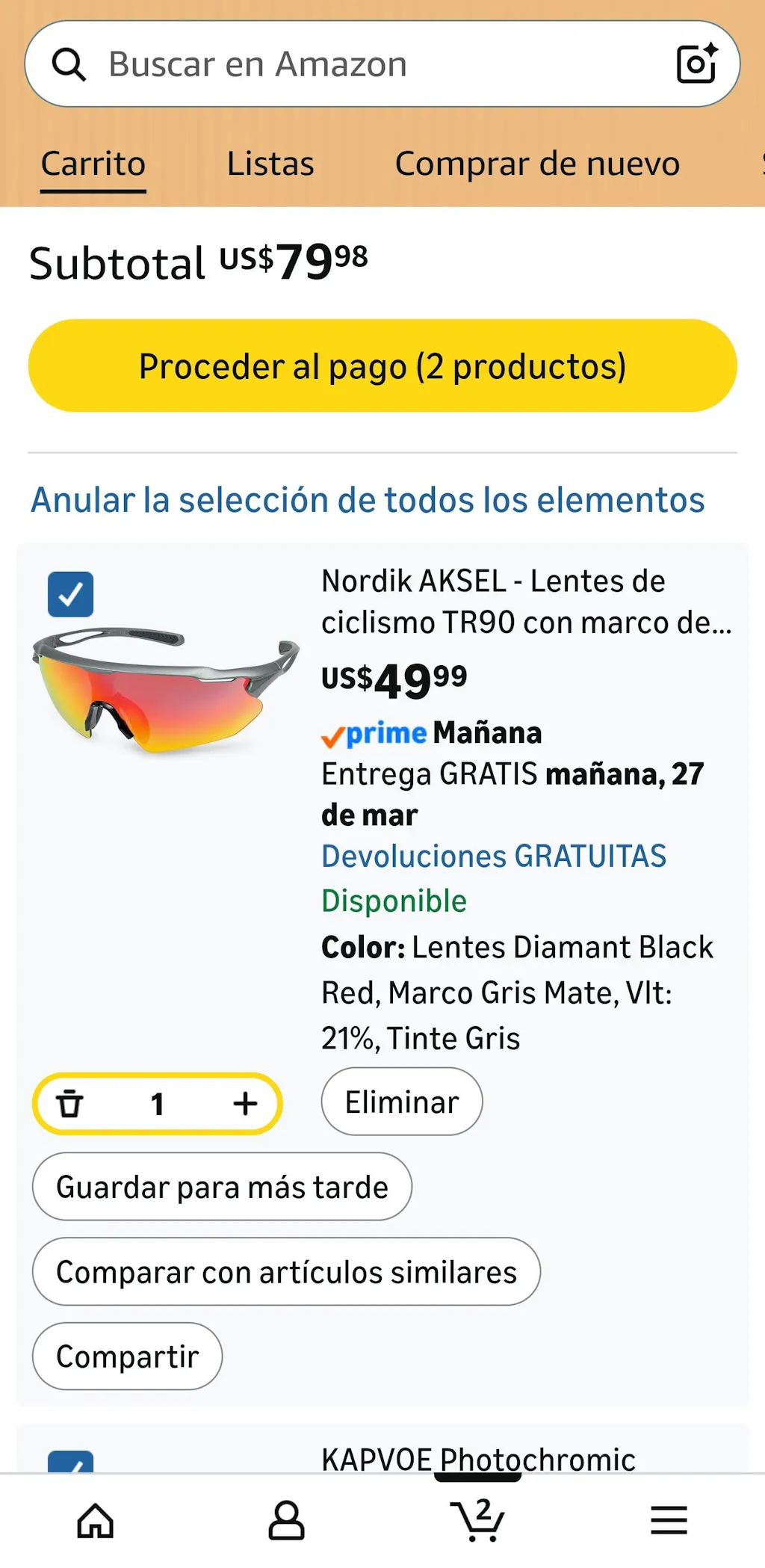This screenshot has width=765, height=1568.
Task: Uncheck the Nordik AKSEL item checkbox
Action: coord(71,594)
